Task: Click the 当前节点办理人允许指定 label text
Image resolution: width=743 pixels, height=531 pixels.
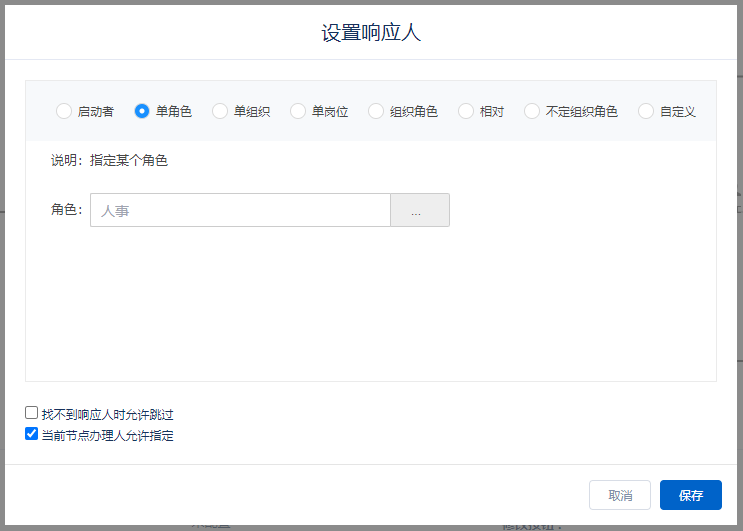Action: click(107, 435)
